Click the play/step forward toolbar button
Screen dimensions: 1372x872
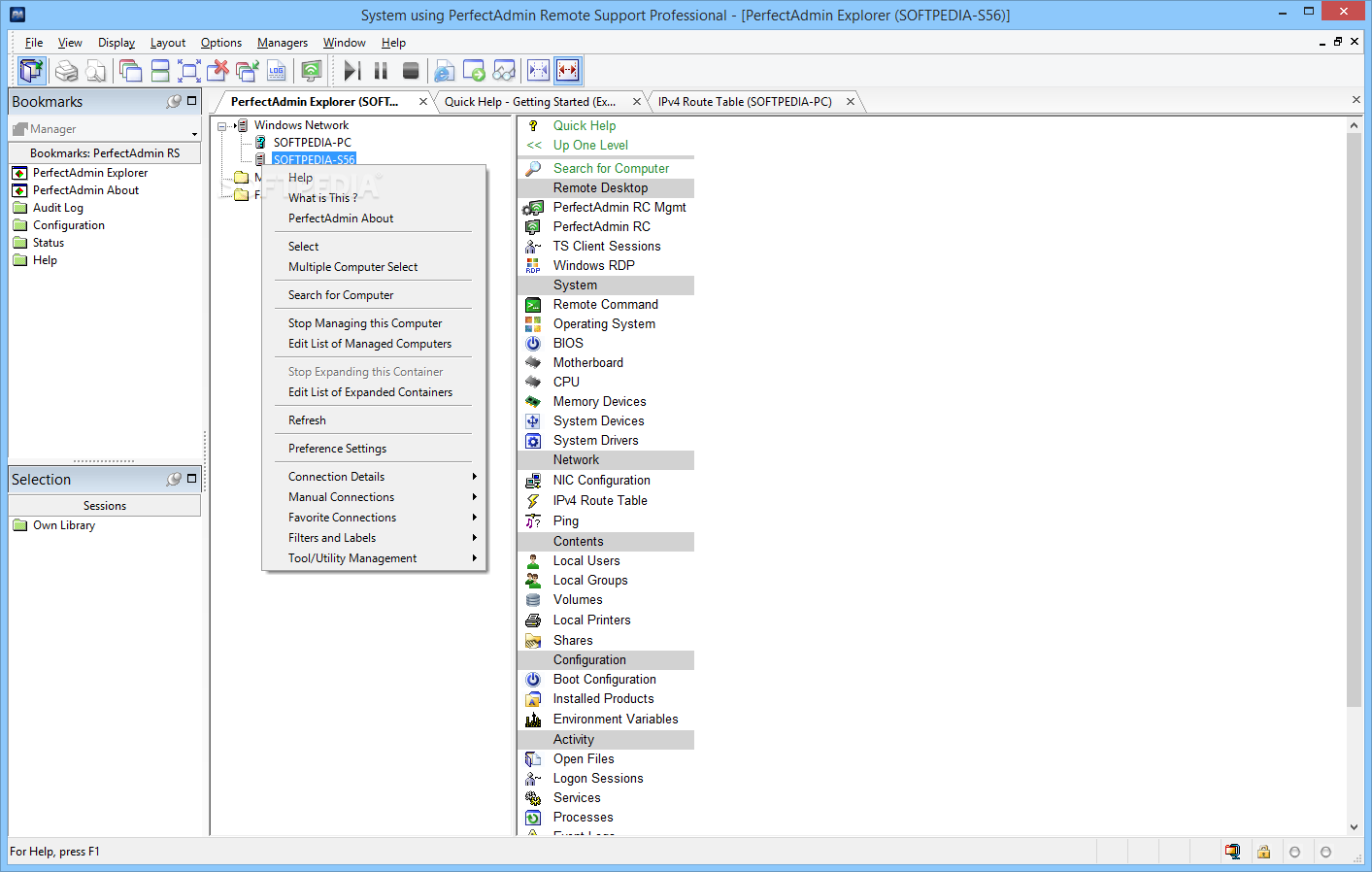[x=351, y=71]
